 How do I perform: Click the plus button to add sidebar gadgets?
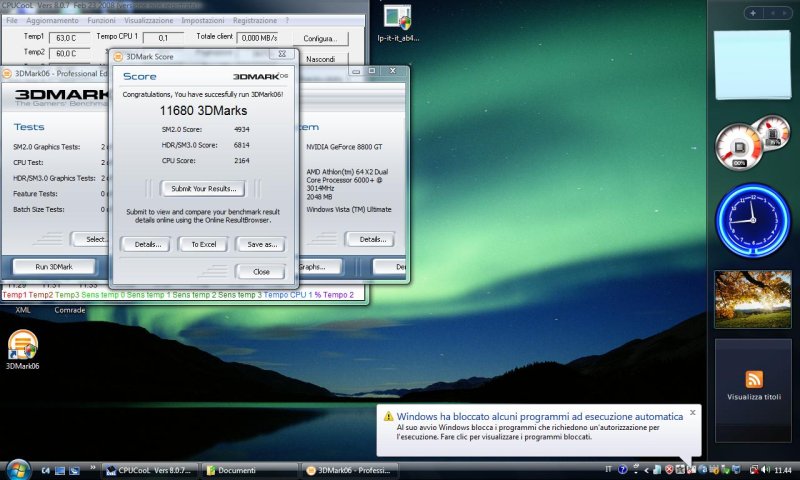[753, 13]
